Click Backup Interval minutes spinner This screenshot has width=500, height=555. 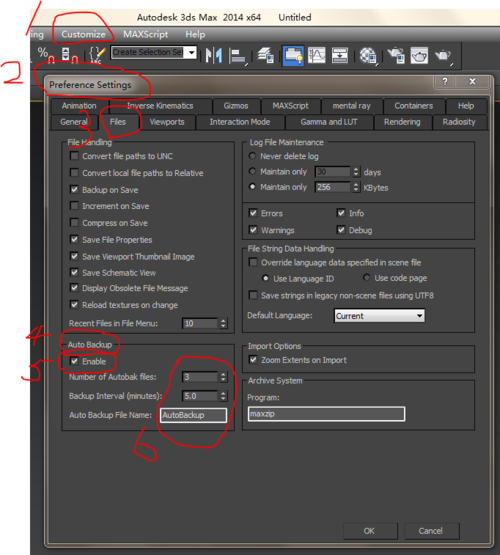(x=223, y=396)
